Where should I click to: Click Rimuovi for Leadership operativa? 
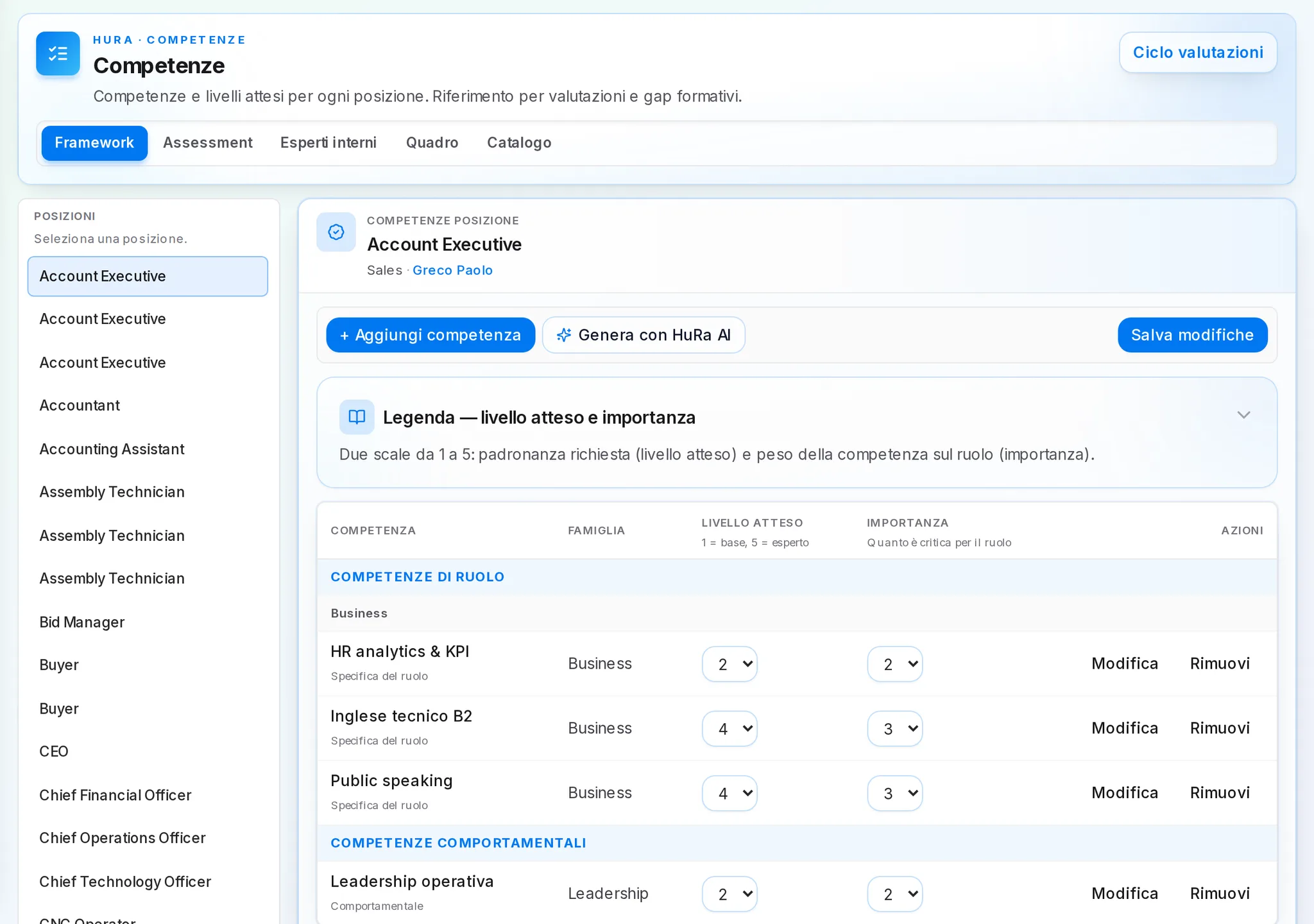(x=1220, y=894)
